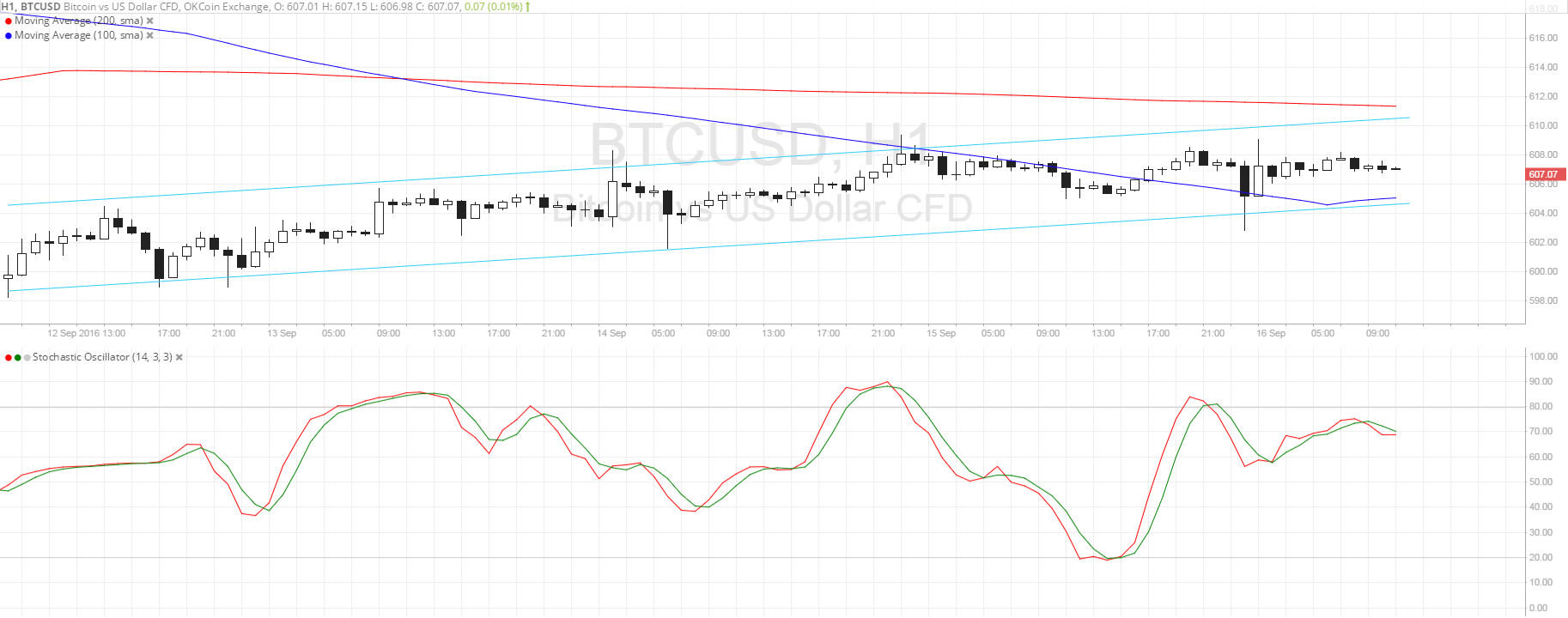1568x618 pixels.
Task: Click the red 607.07 current price tag
Action: [1547, 174]
